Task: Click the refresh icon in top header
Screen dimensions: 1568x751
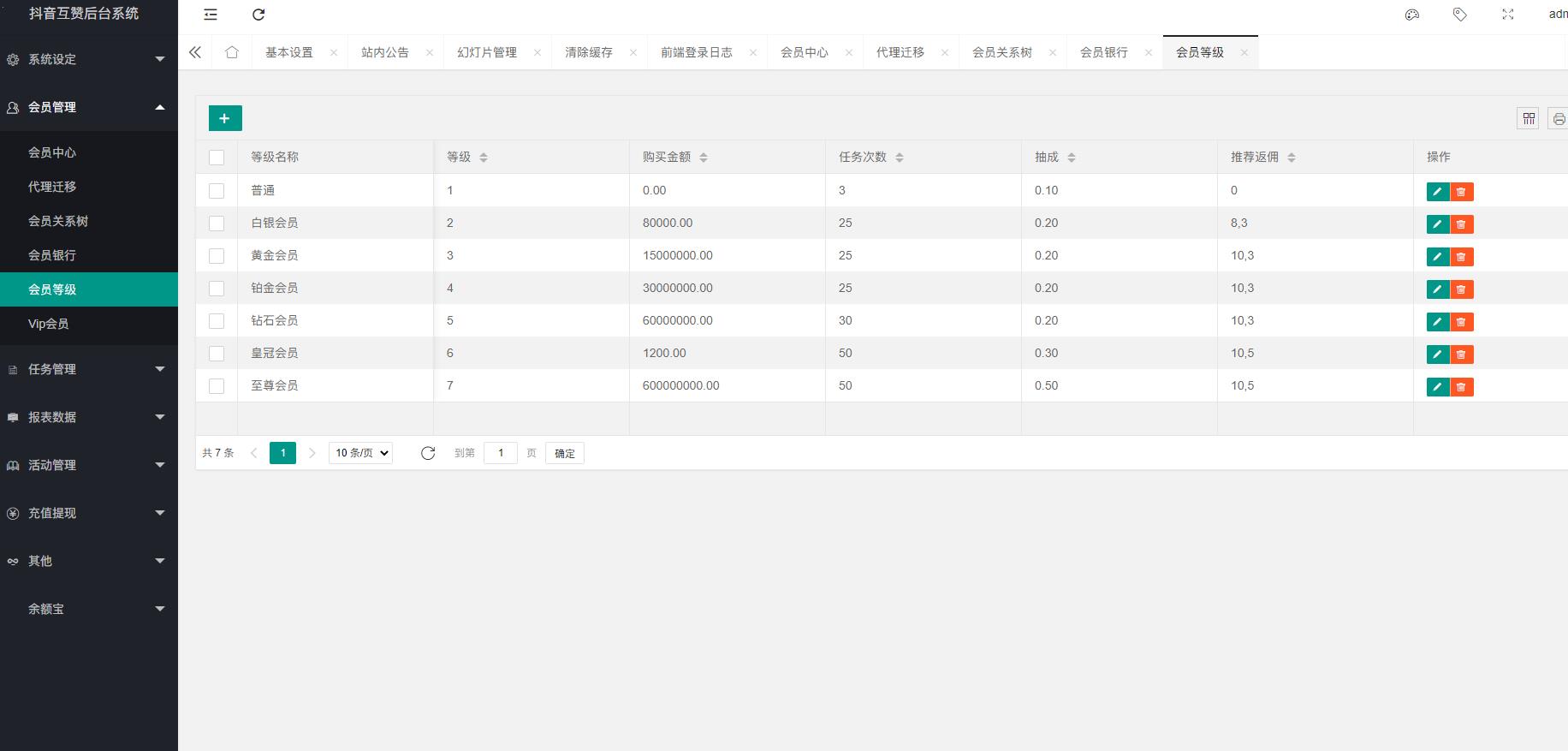Action: coord(258,15)
